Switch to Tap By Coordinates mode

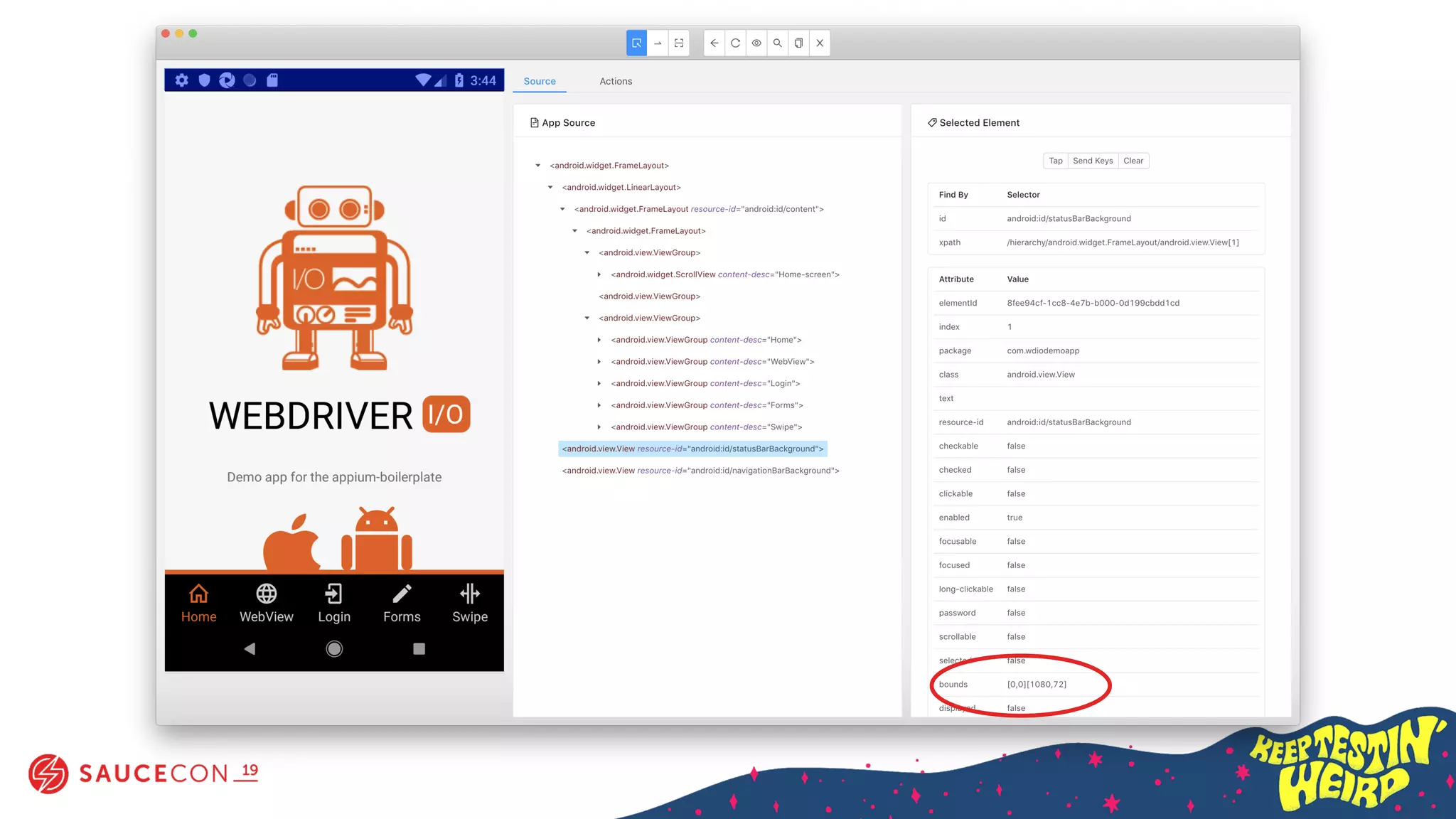pos(679,43)
